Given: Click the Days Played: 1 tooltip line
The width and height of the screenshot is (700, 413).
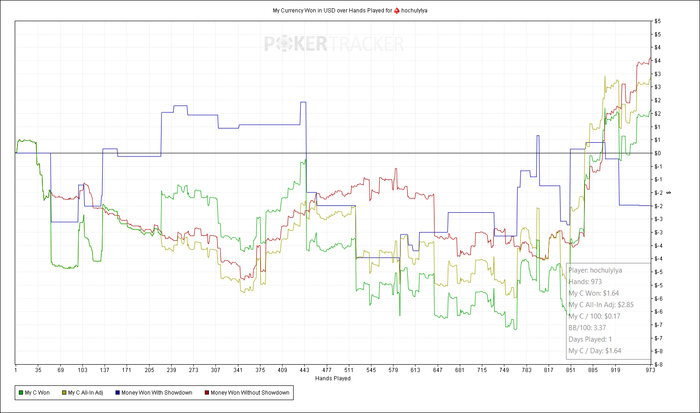Looking at the screenshot, I should coord(590,339).
